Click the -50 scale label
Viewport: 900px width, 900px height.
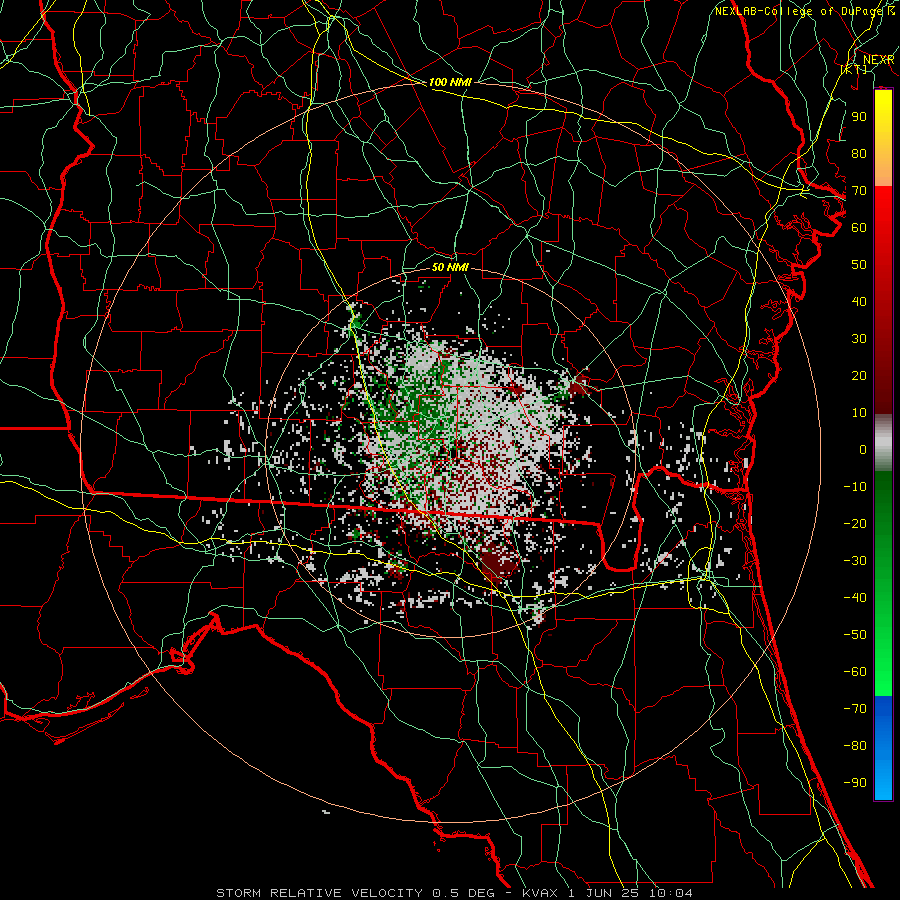(855, 635)
